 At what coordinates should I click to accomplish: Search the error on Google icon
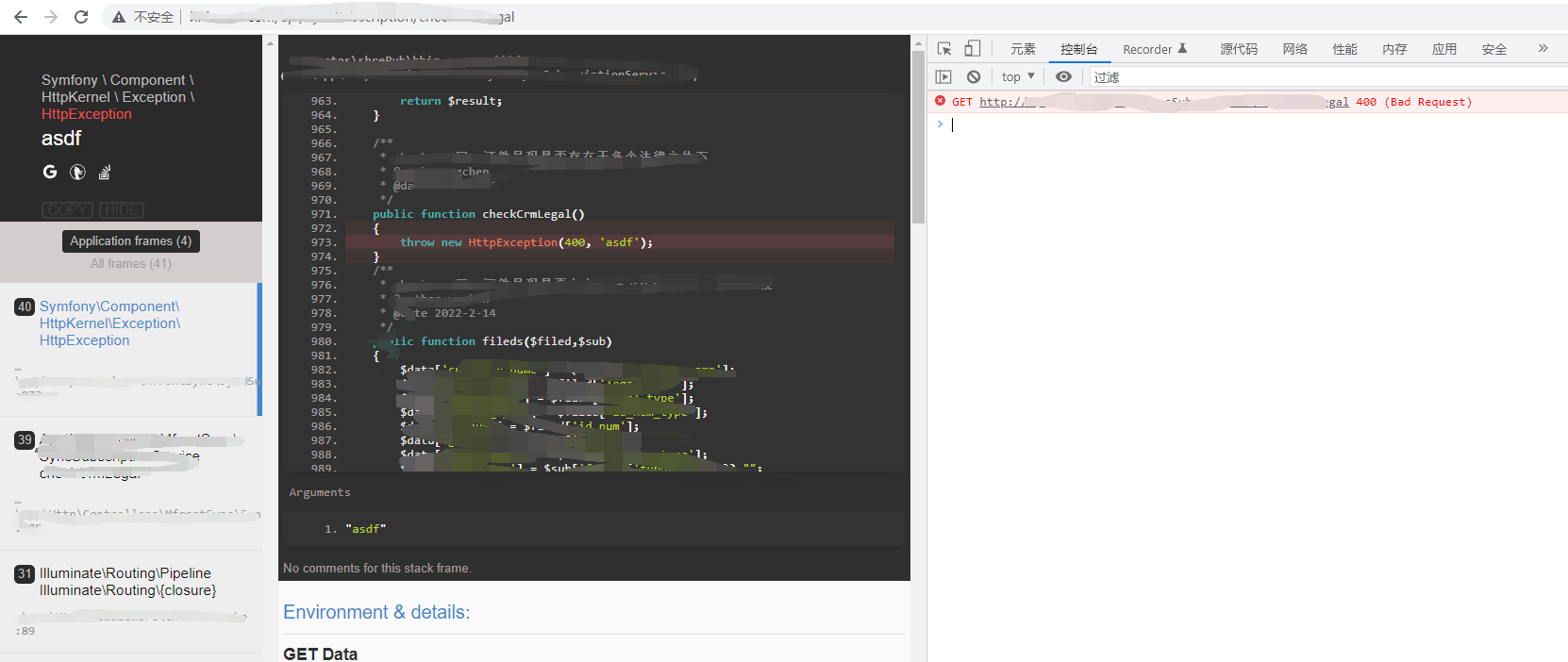point(50,172)
